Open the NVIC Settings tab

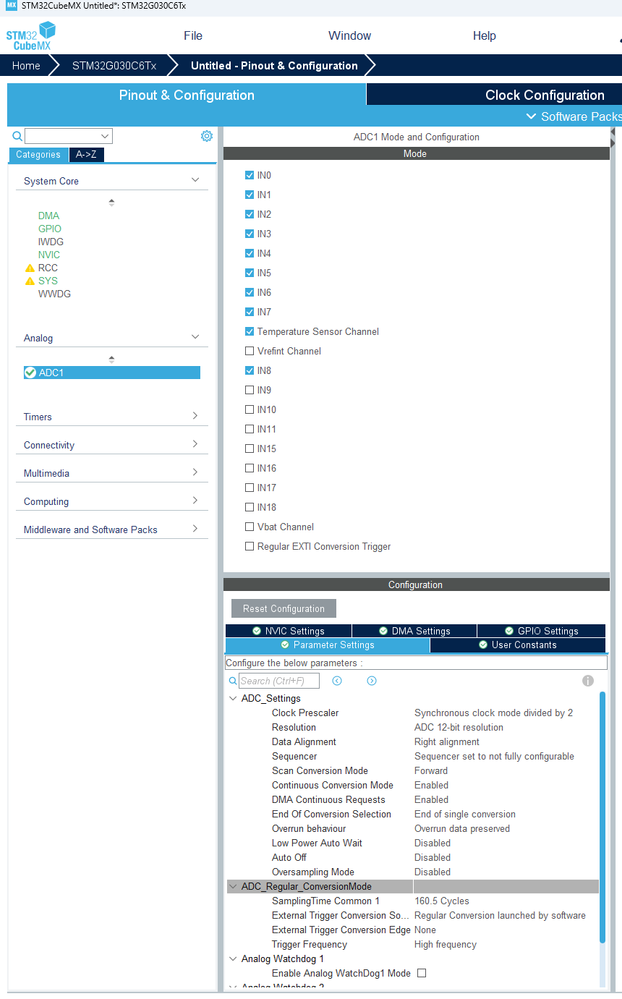tap(288, 631)
